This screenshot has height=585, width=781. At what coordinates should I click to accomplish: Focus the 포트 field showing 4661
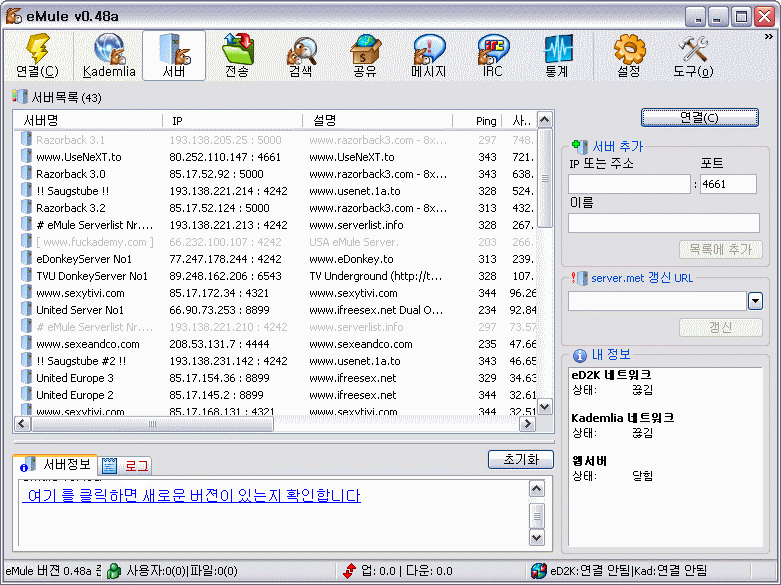(728, 184)
